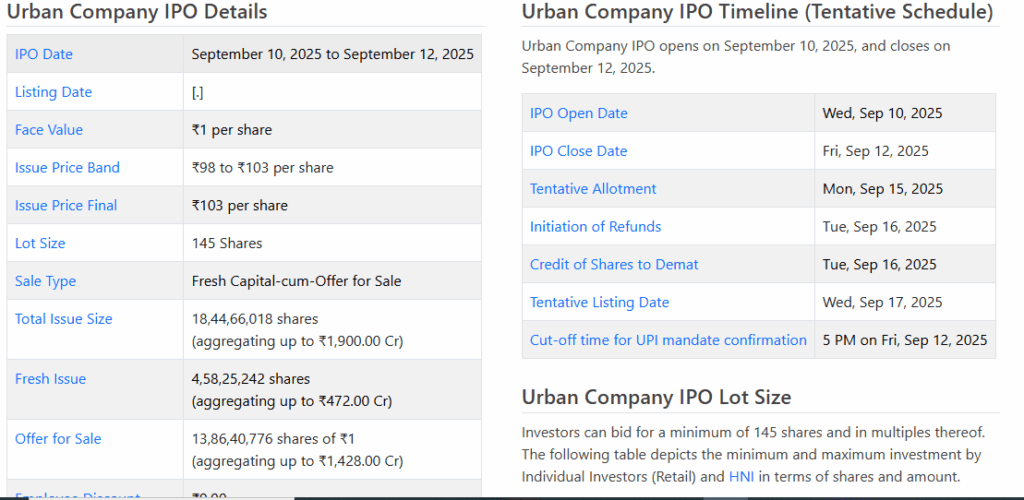Click the Tentative Listing Date link

[x=599, y=302]
